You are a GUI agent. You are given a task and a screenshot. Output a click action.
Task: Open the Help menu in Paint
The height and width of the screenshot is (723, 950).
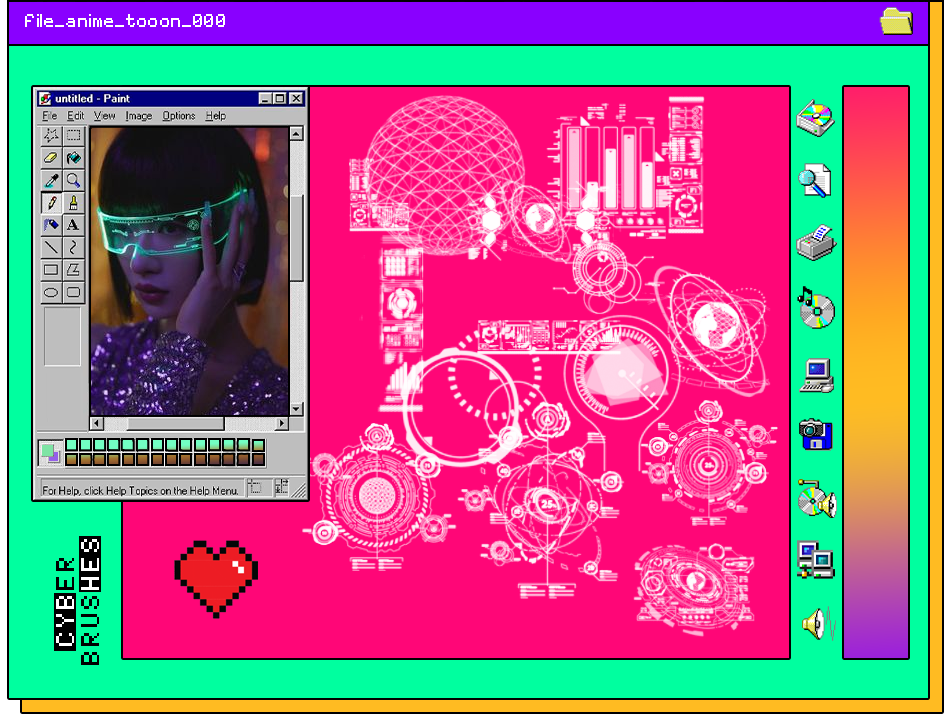(x=216, y=115)
